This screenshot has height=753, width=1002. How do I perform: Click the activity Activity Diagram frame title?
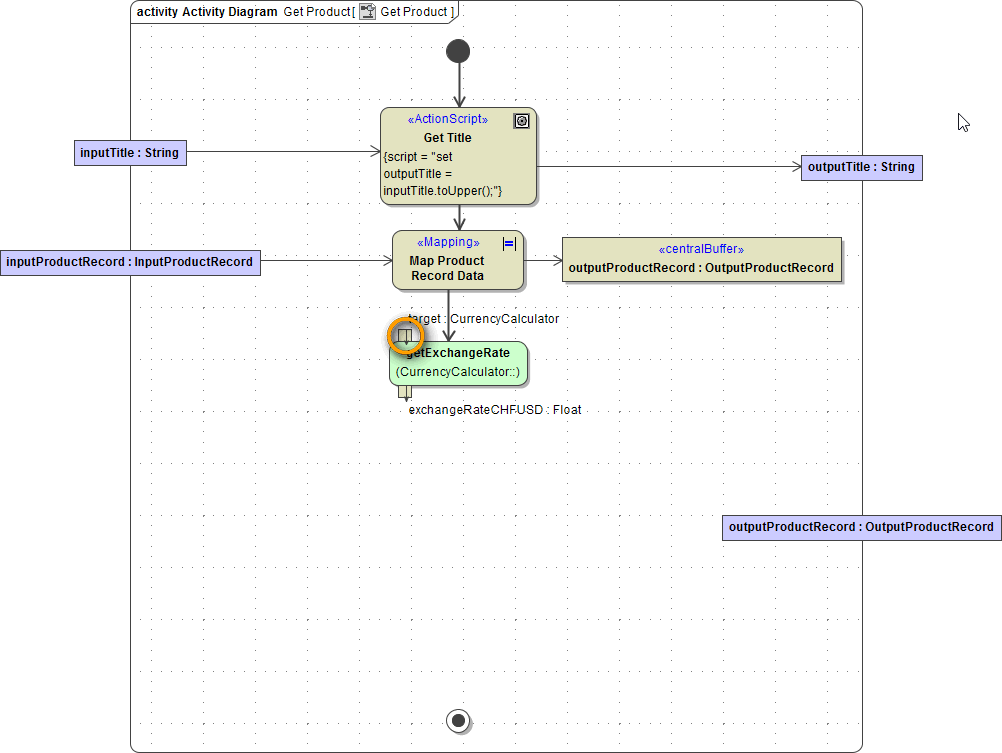pyautogui.click(x=207, y=12)
